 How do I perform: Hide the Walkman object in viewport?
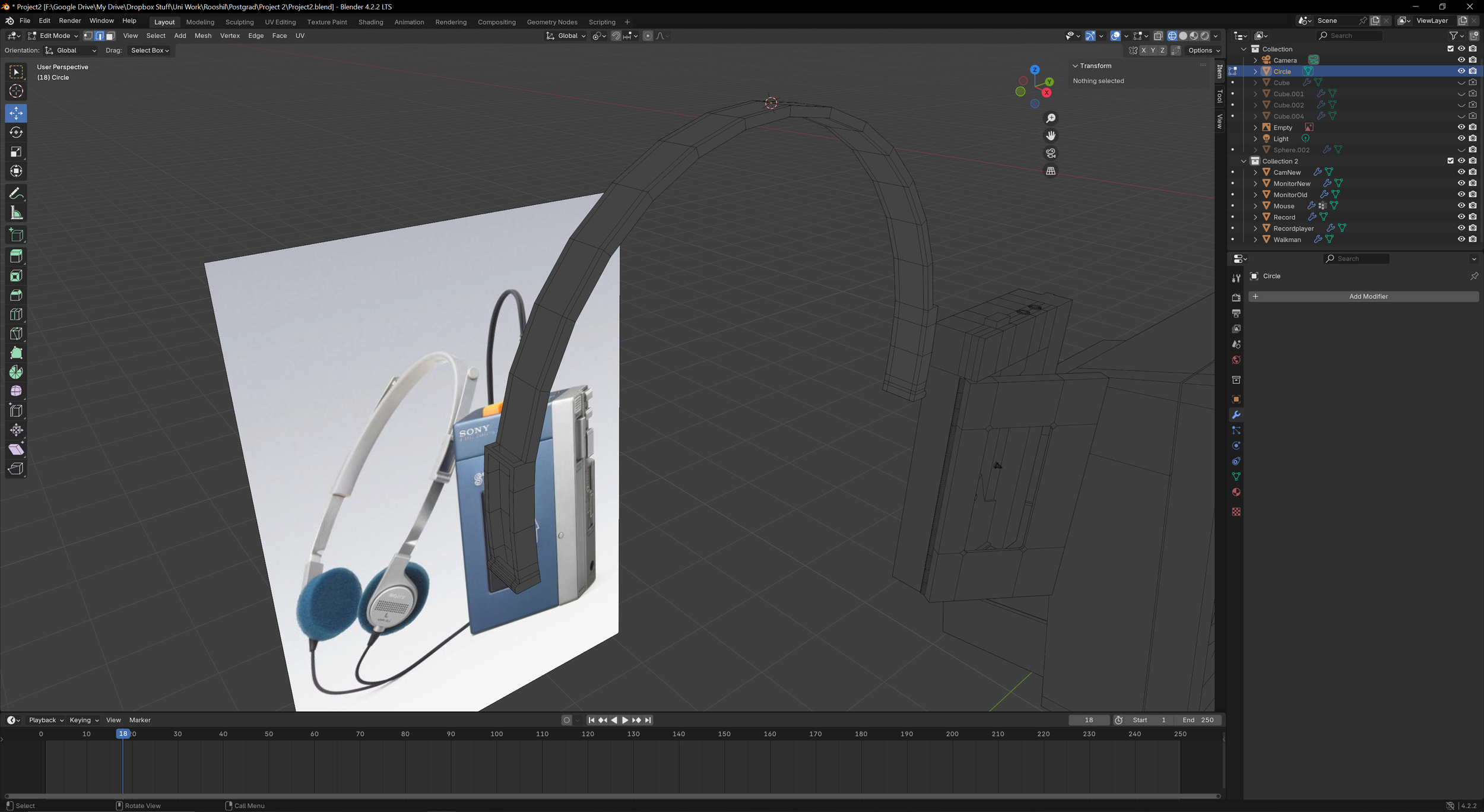[x=1461, y=239]
